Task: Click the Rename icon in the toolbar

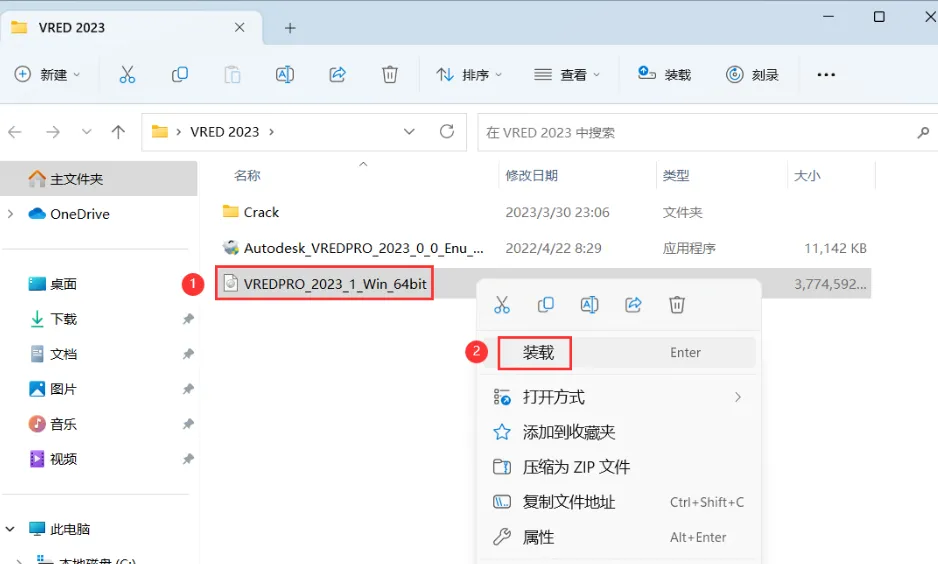Action: pyautogui.click(x=285, y=75)
